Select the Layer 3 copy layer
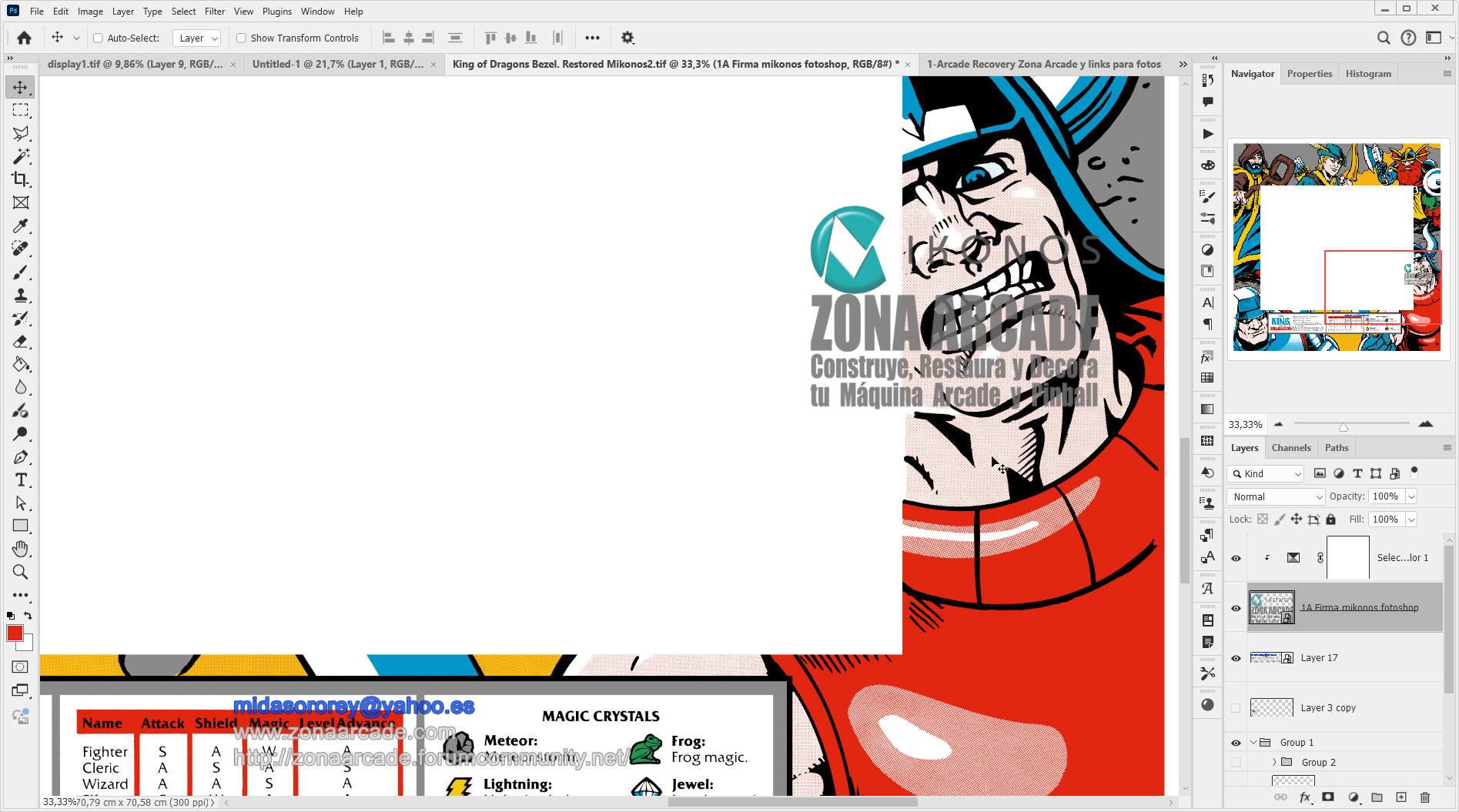This screenshot has width=1459, height=812. tap(1328, 708)
